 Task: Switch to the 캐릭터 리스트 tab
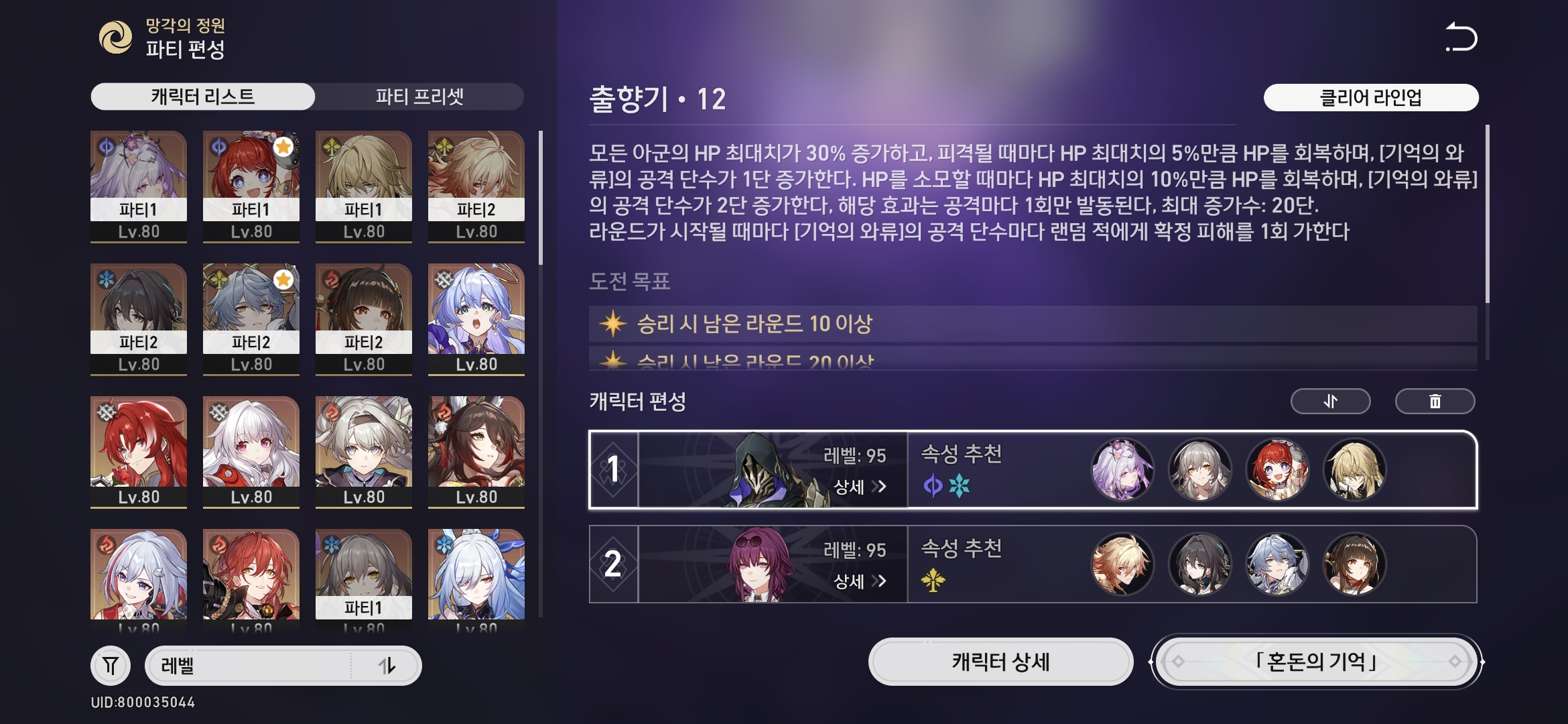(x=203, y=97)
